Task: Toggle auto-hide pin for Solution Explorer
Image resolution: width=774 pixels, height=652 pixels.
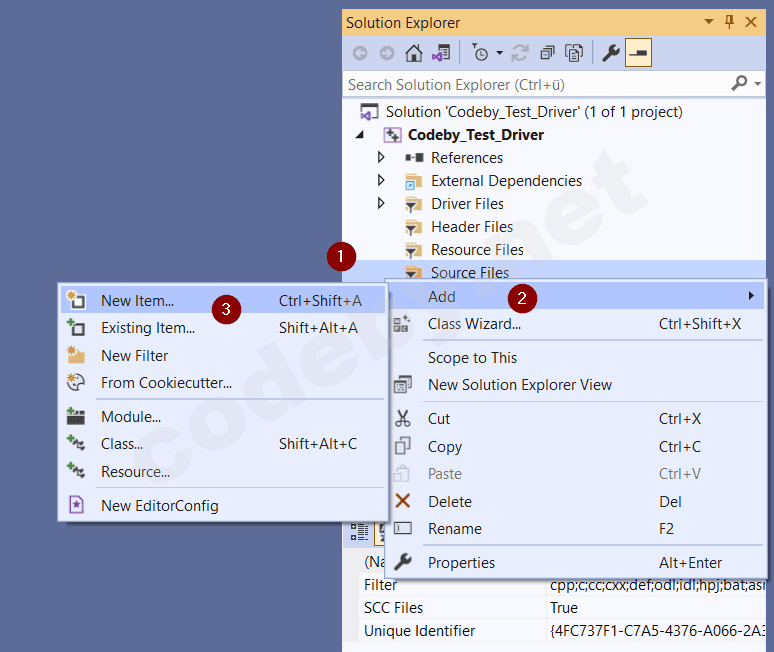Action: point(729,22)
